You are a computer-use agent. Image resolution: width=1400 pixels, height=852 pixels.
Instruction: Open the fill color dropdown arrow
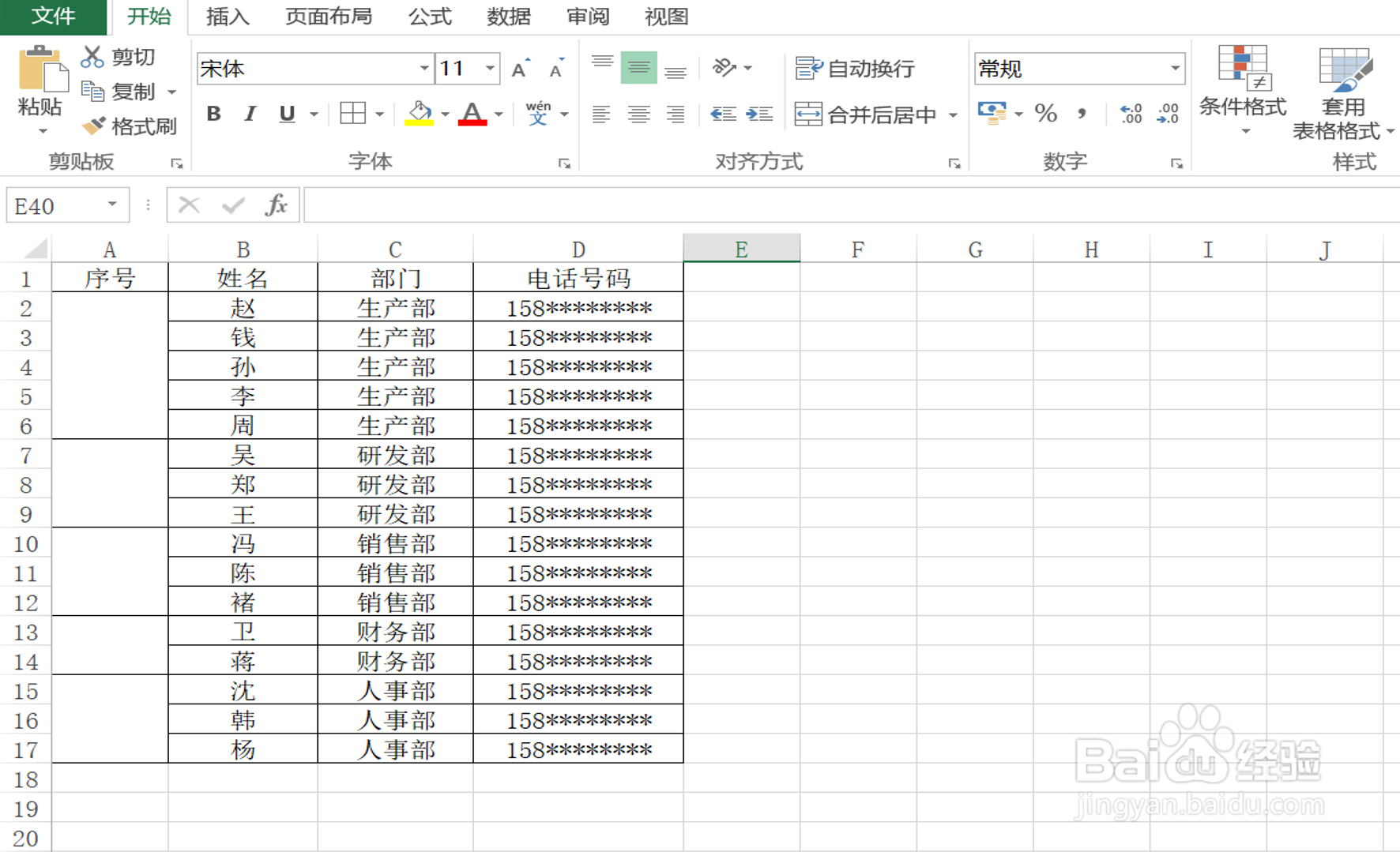[445, 114]
